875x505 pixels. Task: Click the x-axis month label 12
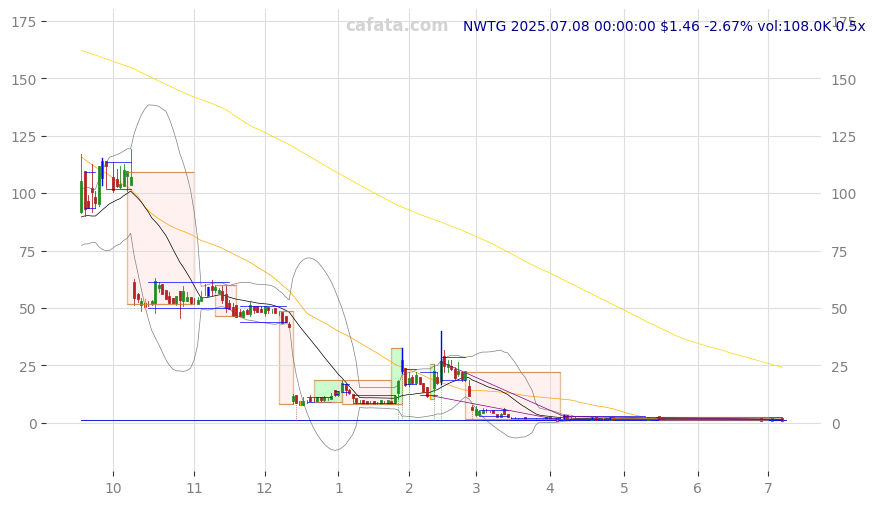(265, 488)
